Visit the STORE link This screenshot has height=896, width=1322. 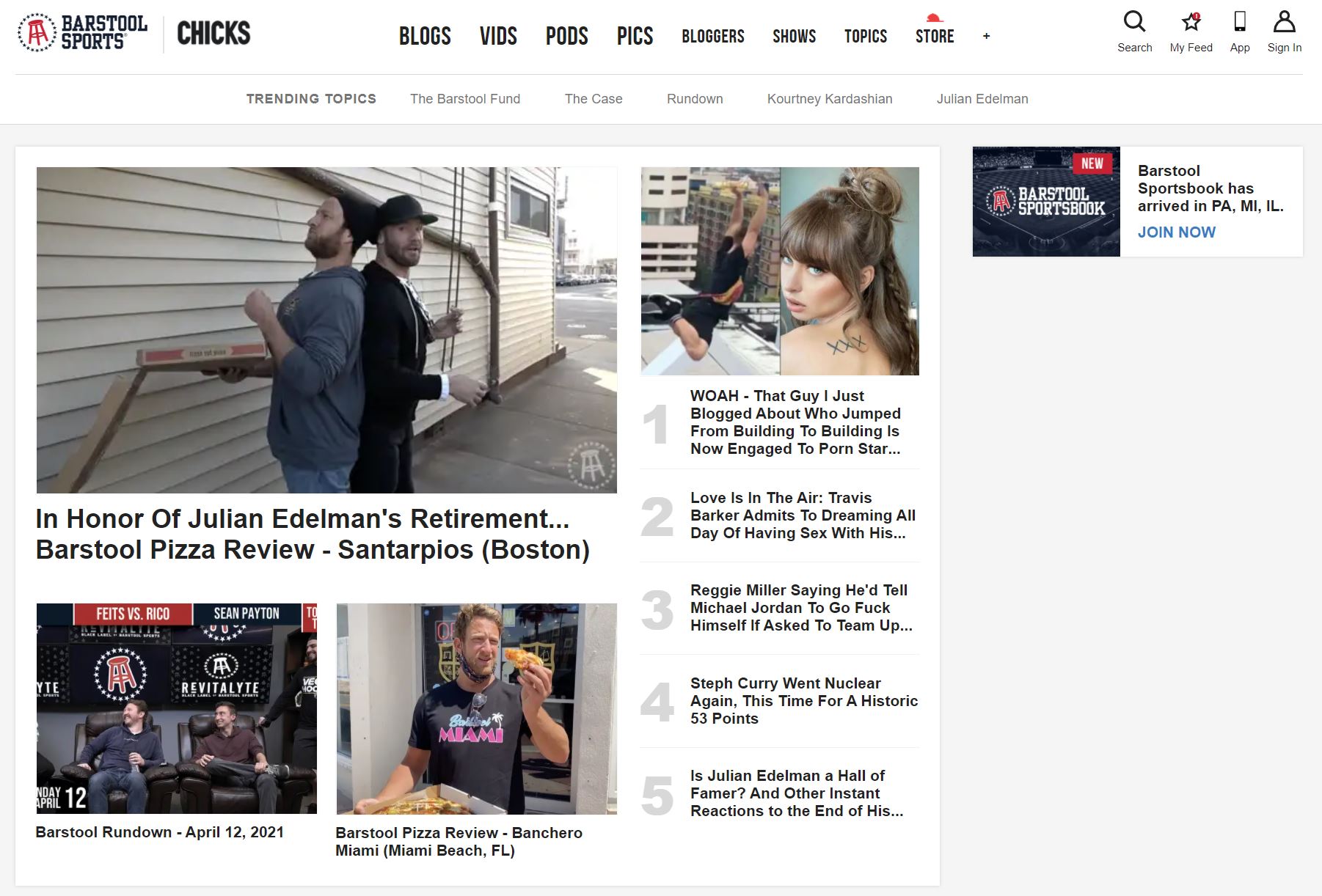tap(934, 36)
